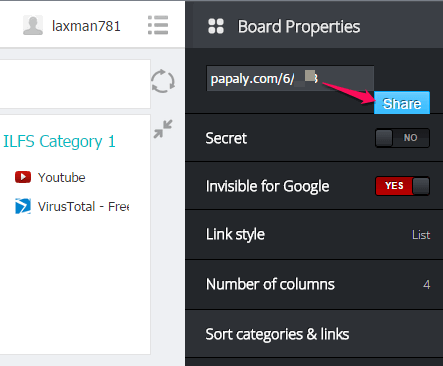Open the Youtube bookmark link
Viewport: 443px width, 366px height.
coord(62,177)
